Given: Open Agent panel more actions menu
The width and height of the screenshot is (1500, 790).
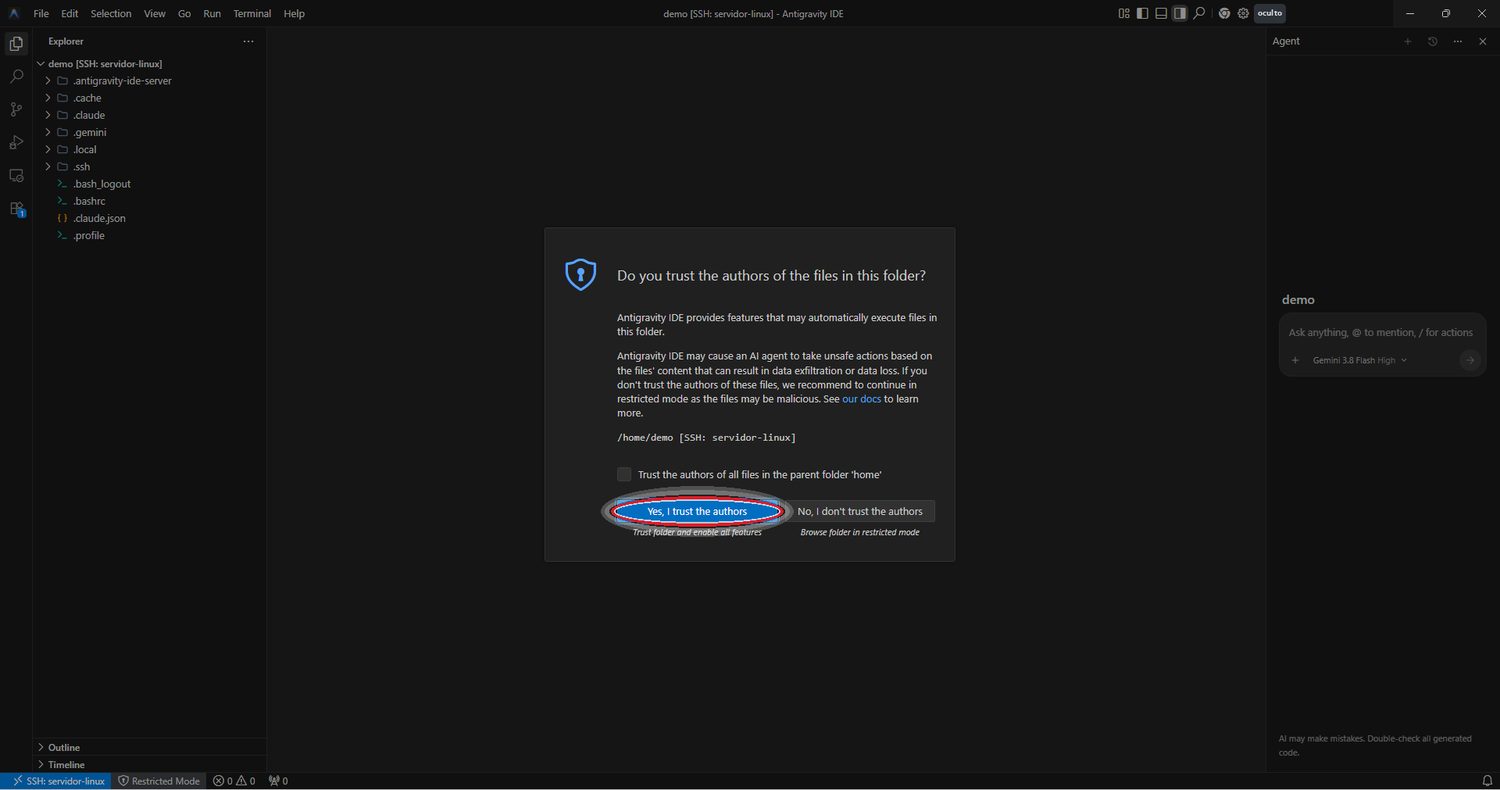Looking at the screenshot, I should [x=1458, y=41].
